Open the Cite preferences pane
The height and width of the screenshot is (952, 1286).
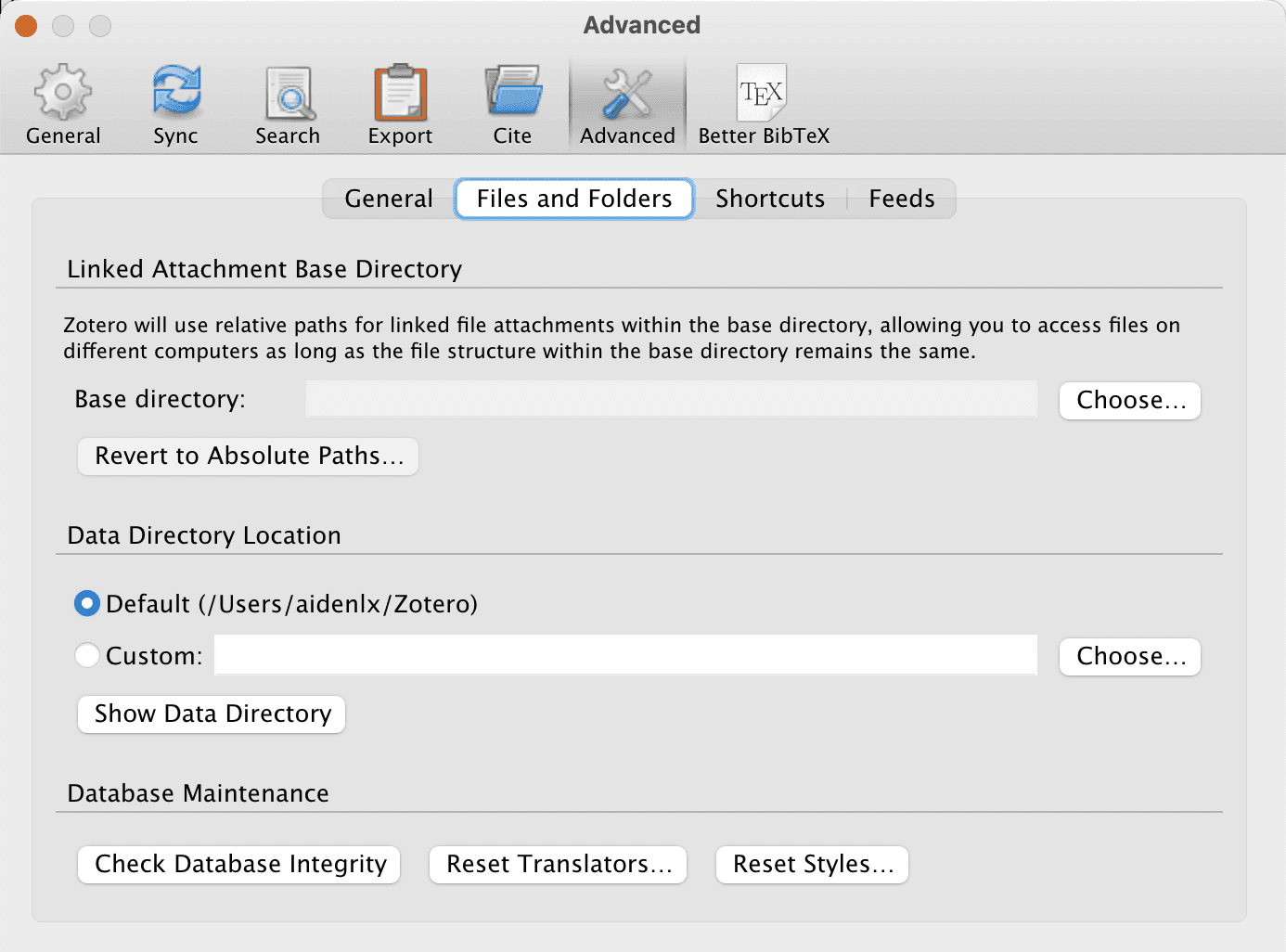tap(512, 105)
